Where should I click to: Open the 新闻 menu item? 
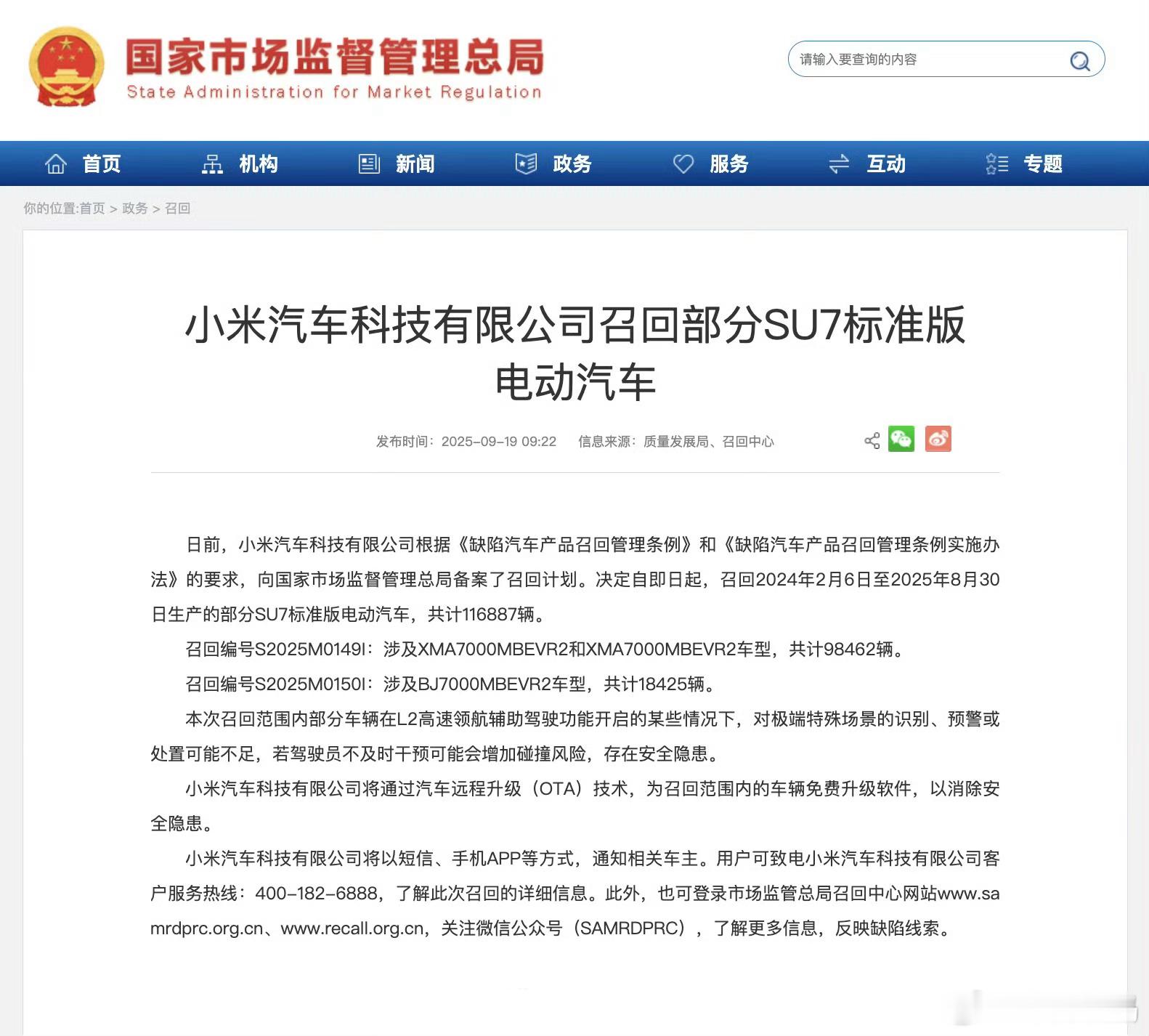pos(415,164)
